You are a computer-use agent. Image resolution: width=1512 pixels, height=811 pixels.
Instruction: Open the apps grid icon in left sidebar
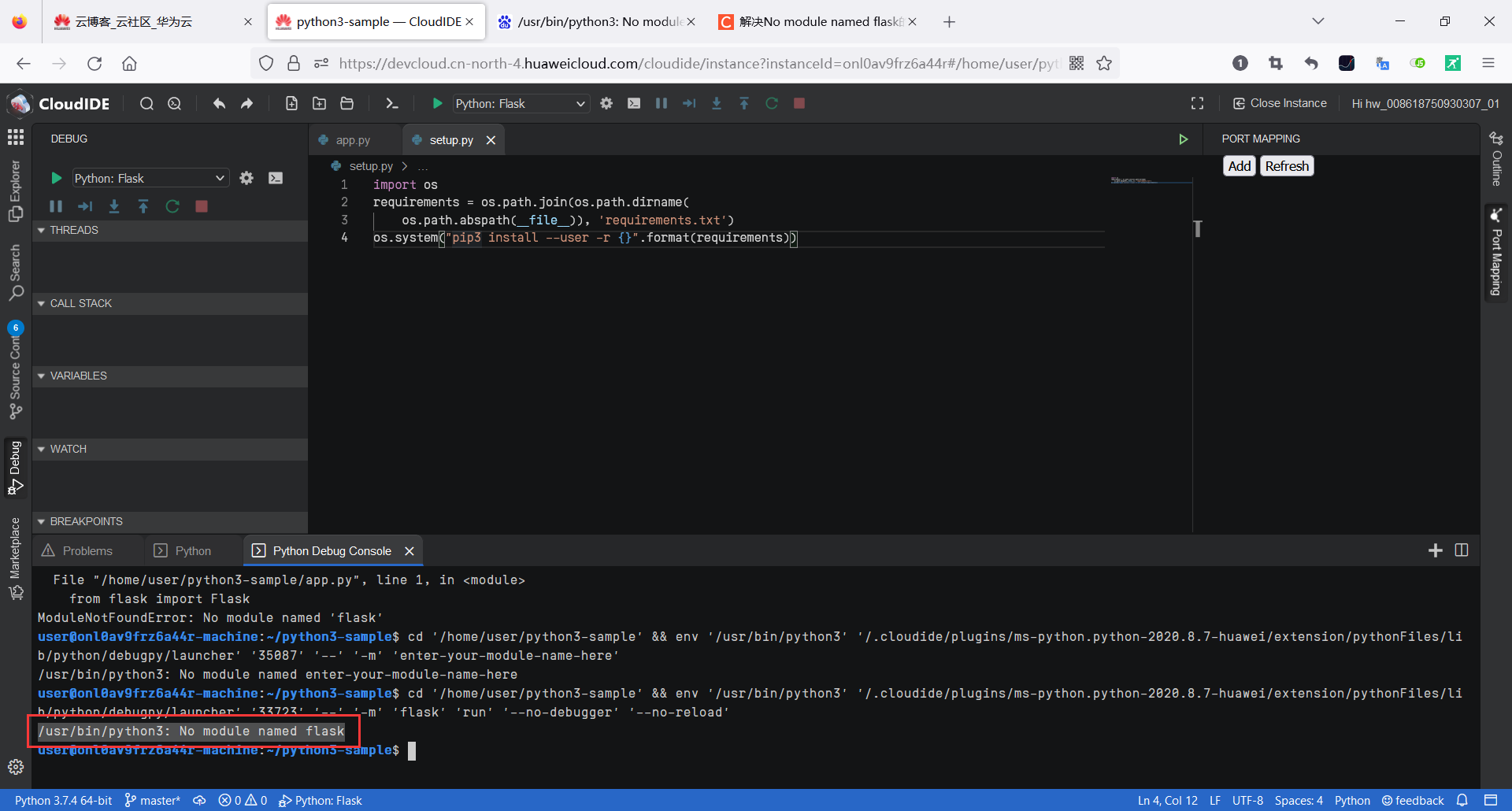[16, 137]
